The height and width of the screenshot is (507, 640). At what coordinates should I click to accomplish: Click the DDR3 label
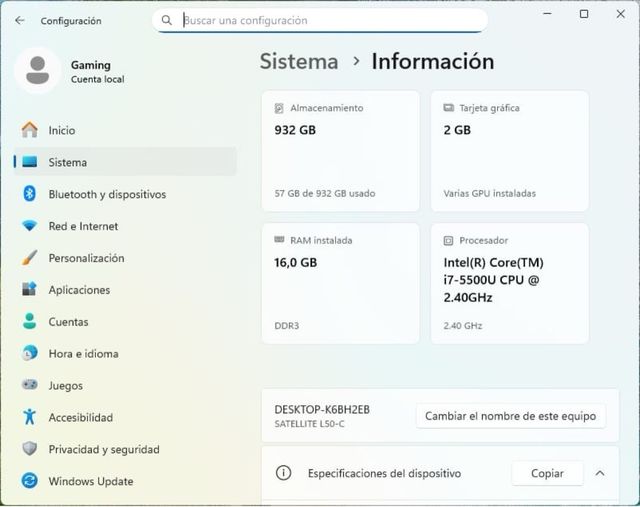click(x=287, y=325)
